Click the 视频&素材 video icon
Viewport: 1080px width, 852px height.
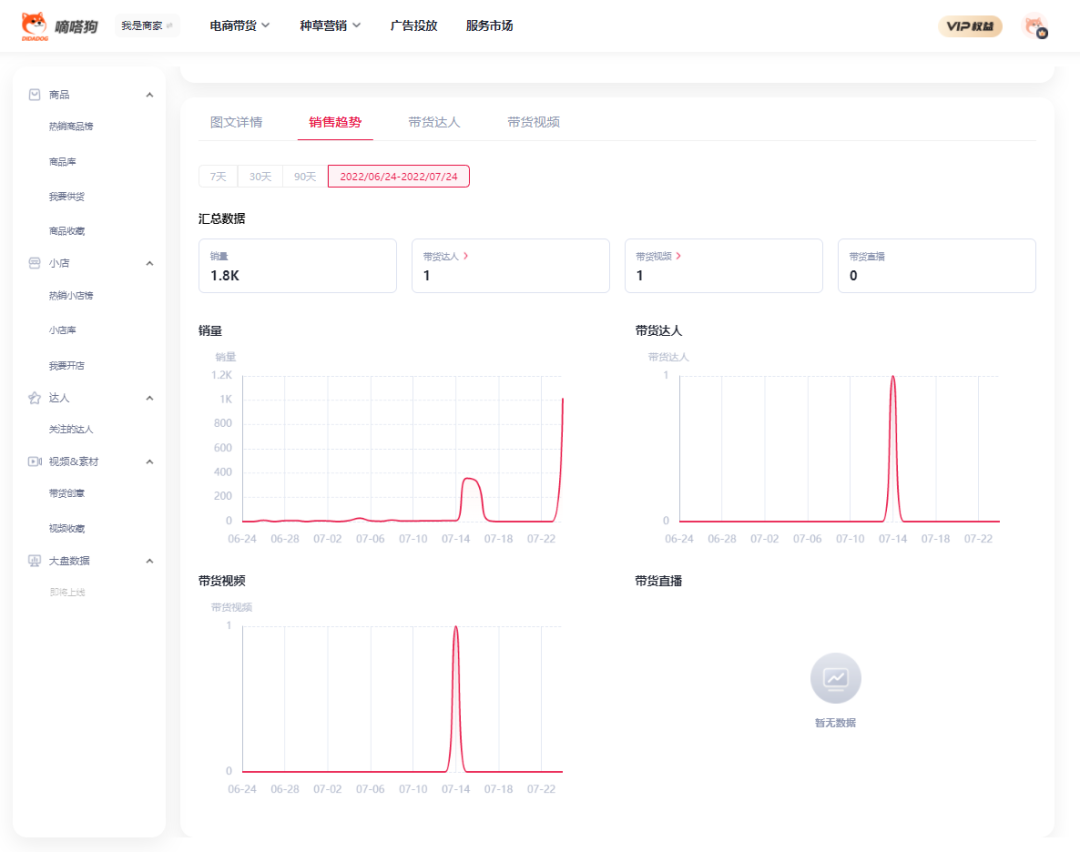coord(34,462)
